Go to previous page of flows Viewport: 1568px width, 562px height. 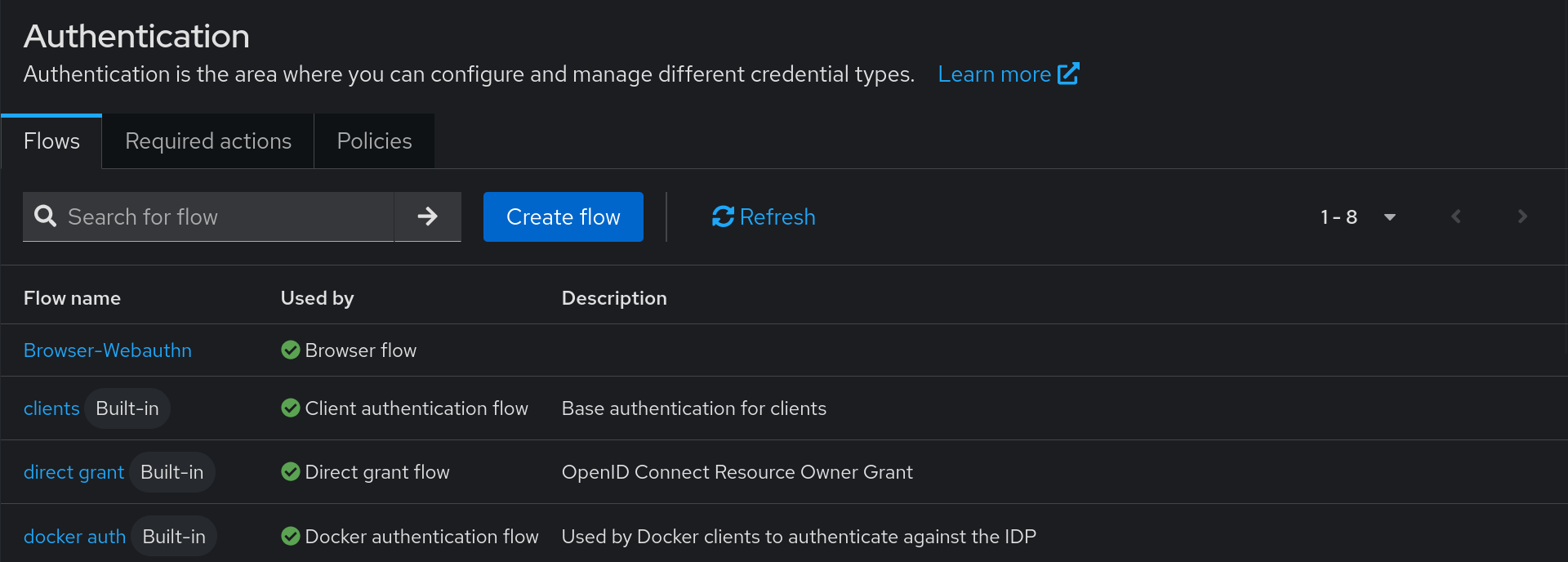pos(1456,216)
